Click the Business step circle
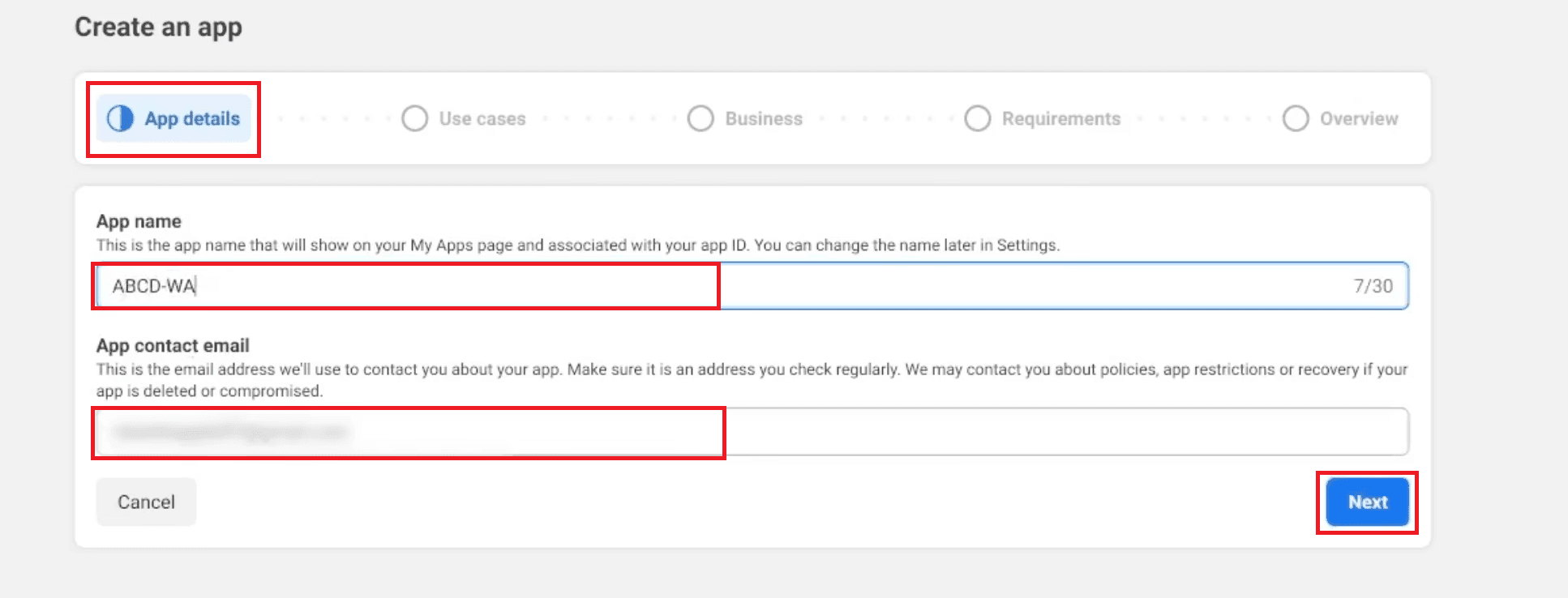The width and height of the screenshot is (1568, 598). click(700, 118)
